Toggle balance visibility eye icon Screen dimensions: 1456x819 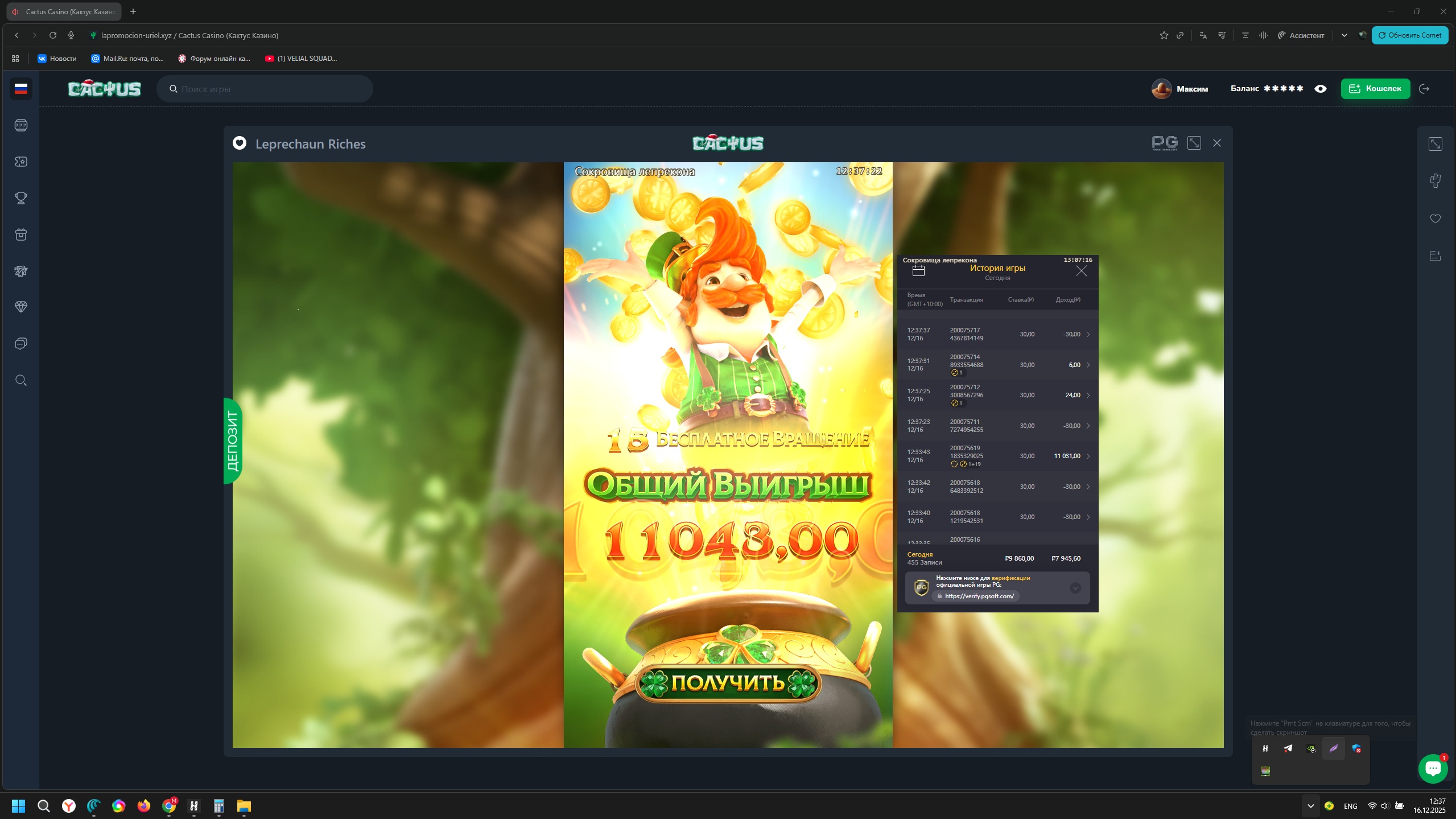tap(1321, 89)
